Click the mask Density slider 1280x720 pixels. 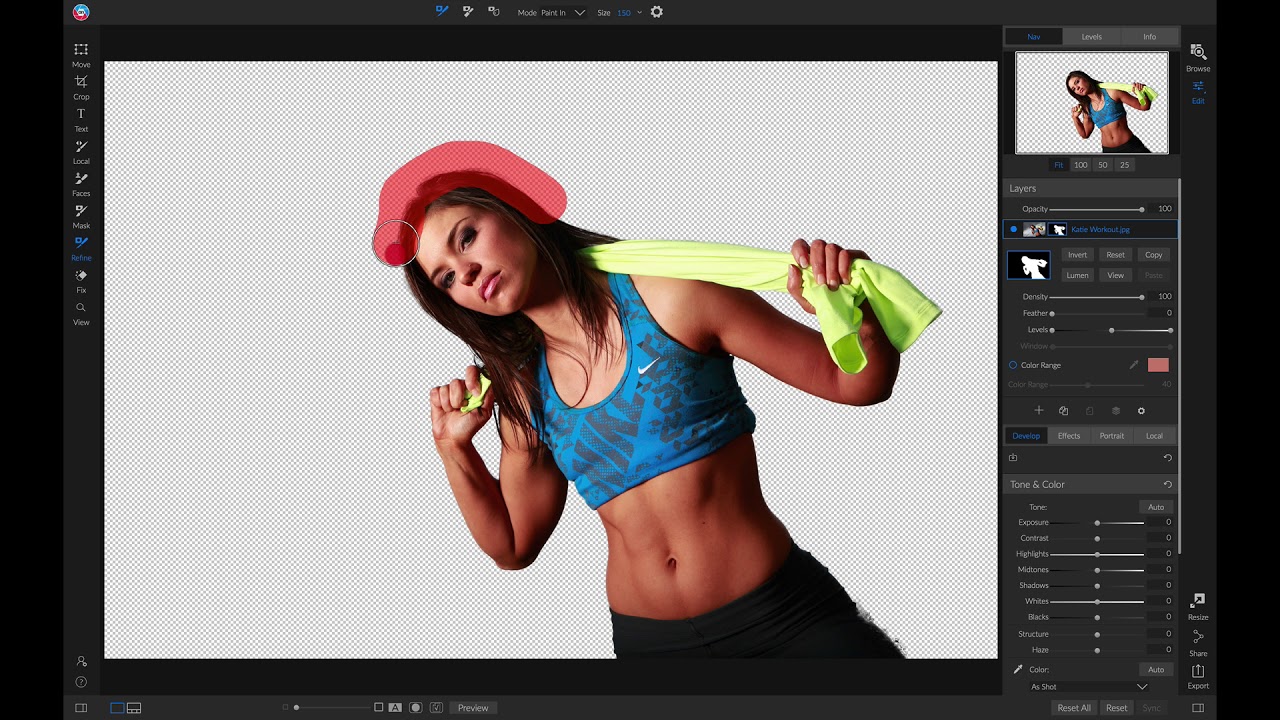(x=1097, y=297)
